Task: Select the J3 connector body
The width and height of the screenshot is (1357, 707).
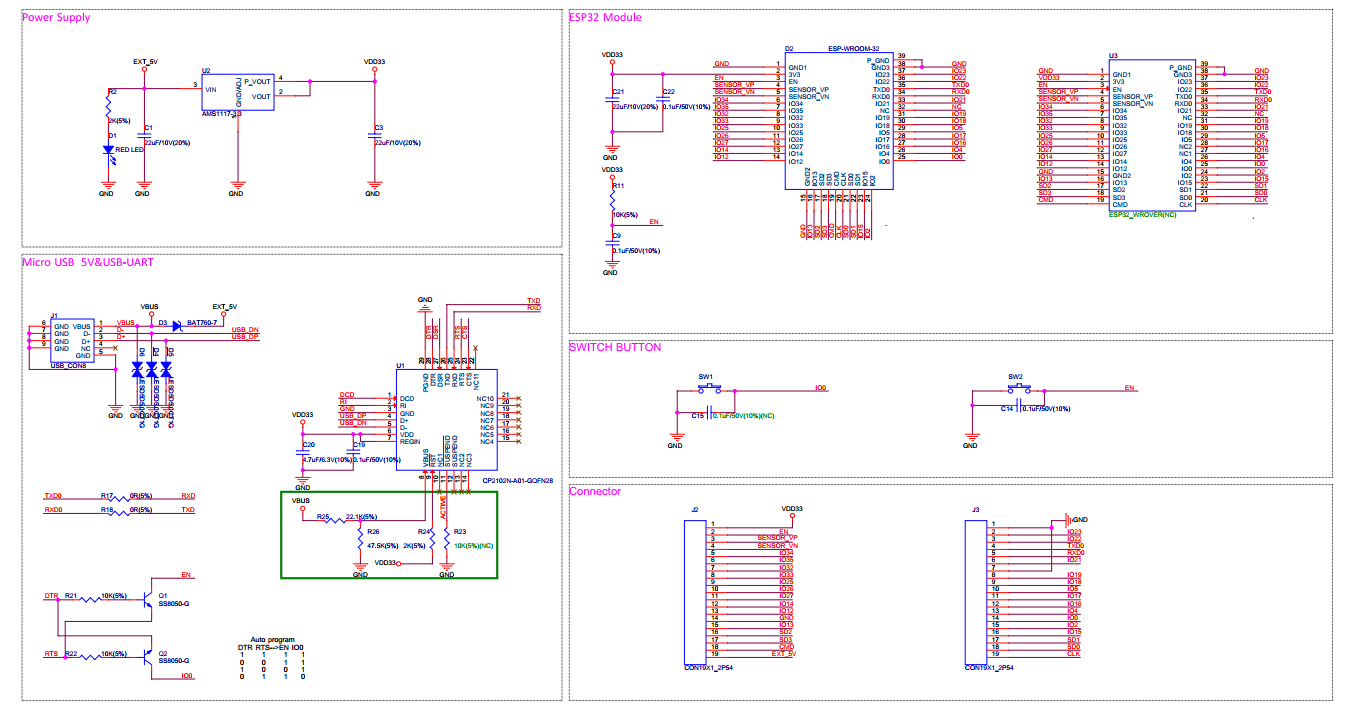Action: [x=976, y=590]
